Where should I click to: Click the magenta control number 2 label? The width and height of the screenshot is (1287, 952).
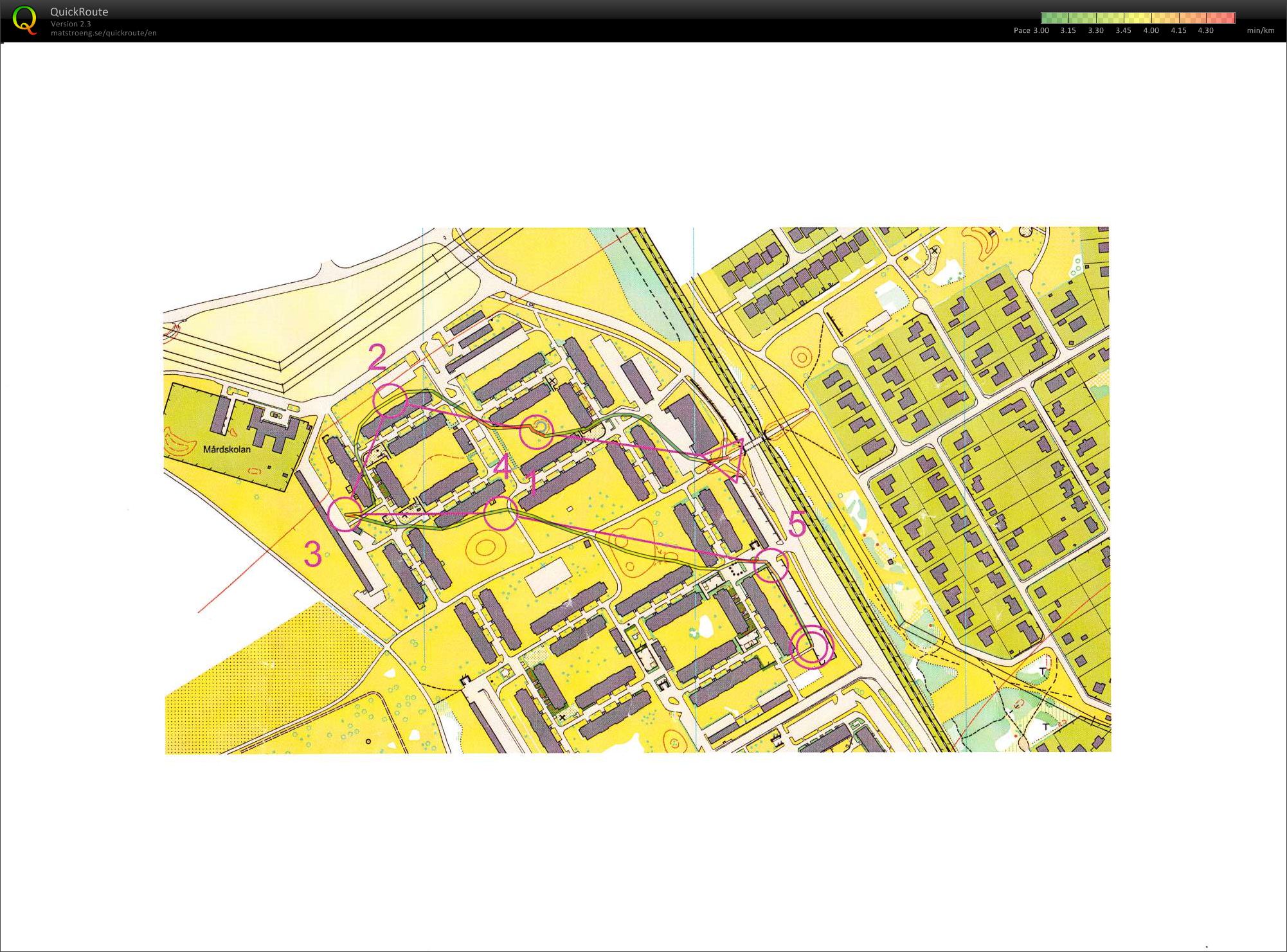pyautogui.click(x=377, y=358)
